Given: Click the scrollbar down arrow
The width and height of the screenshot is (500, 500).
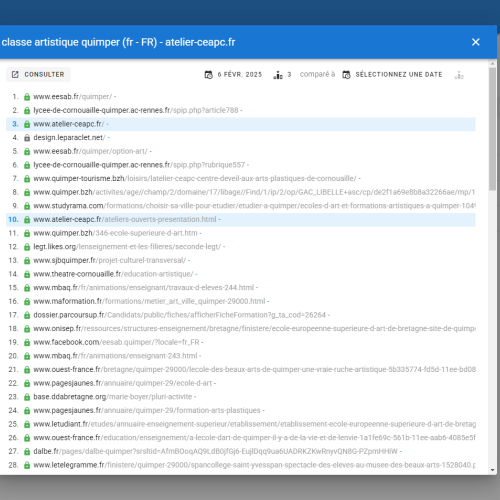Looking at the screenshot, I should coord(493,470).
